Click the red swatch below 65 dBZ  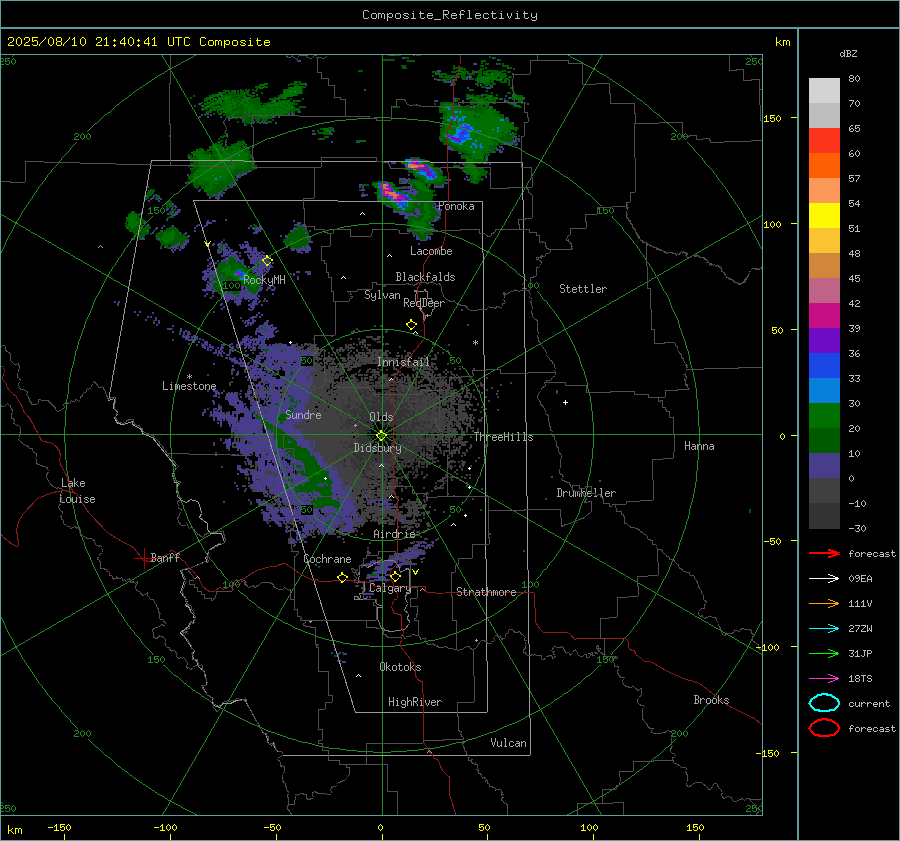[x=824, y=141]
